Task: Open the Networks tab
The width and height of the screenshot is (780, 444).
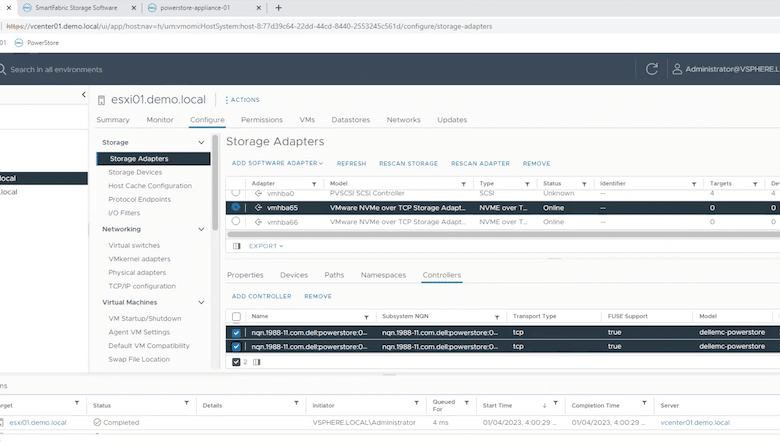Action: coord(403,120)
